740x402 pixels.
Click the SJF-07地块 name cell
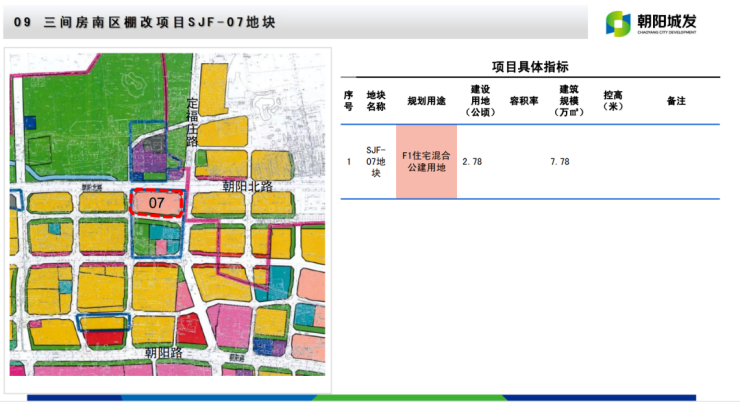click(376, 161)
